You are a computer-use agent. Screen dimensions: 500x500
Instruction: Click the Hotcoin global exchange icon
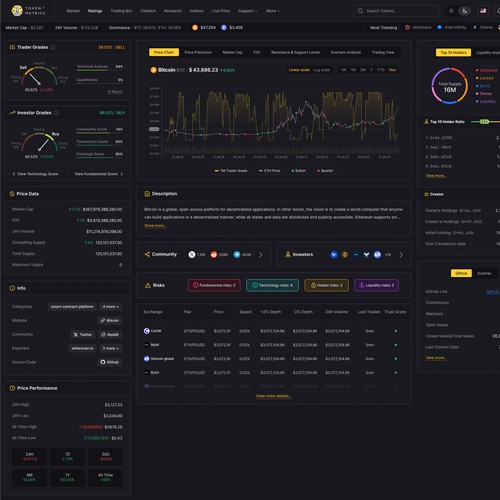point(146,359)
